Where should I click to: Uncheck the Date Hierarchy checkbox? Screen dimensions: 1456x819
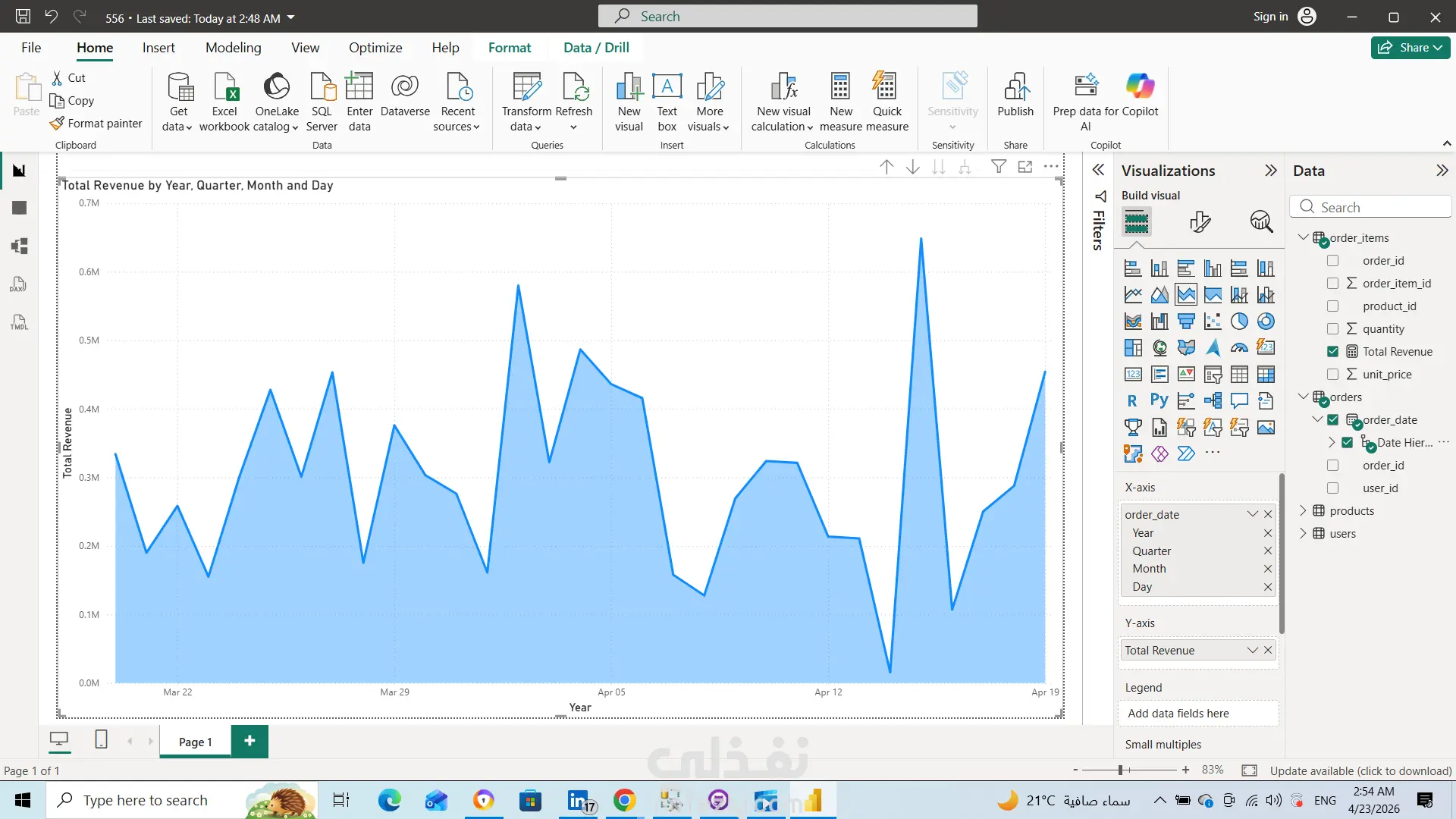coord(1348,443)
